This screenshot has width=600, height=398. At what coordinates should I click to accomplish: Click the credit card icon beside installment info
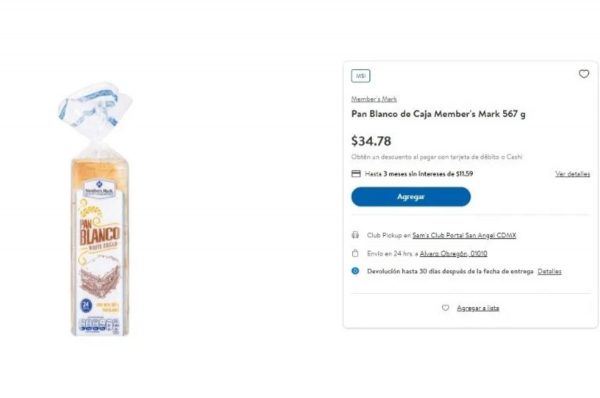pyautogui.click(x=356, y=174)
